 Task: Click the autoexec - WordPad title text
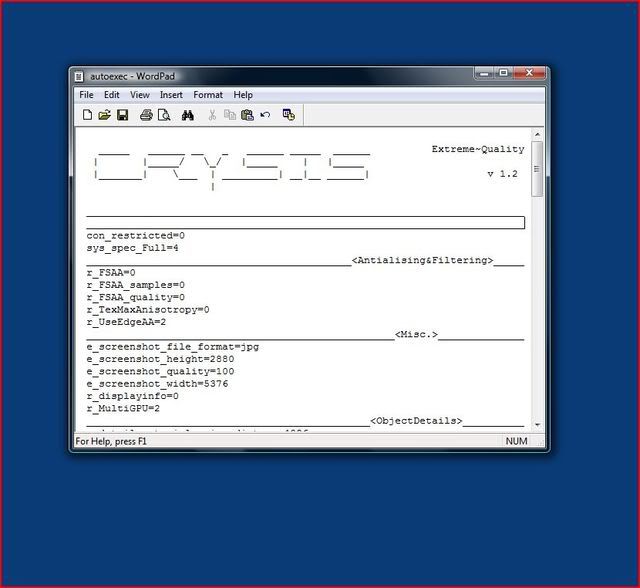pyautogui.click(x=133, y=76)
